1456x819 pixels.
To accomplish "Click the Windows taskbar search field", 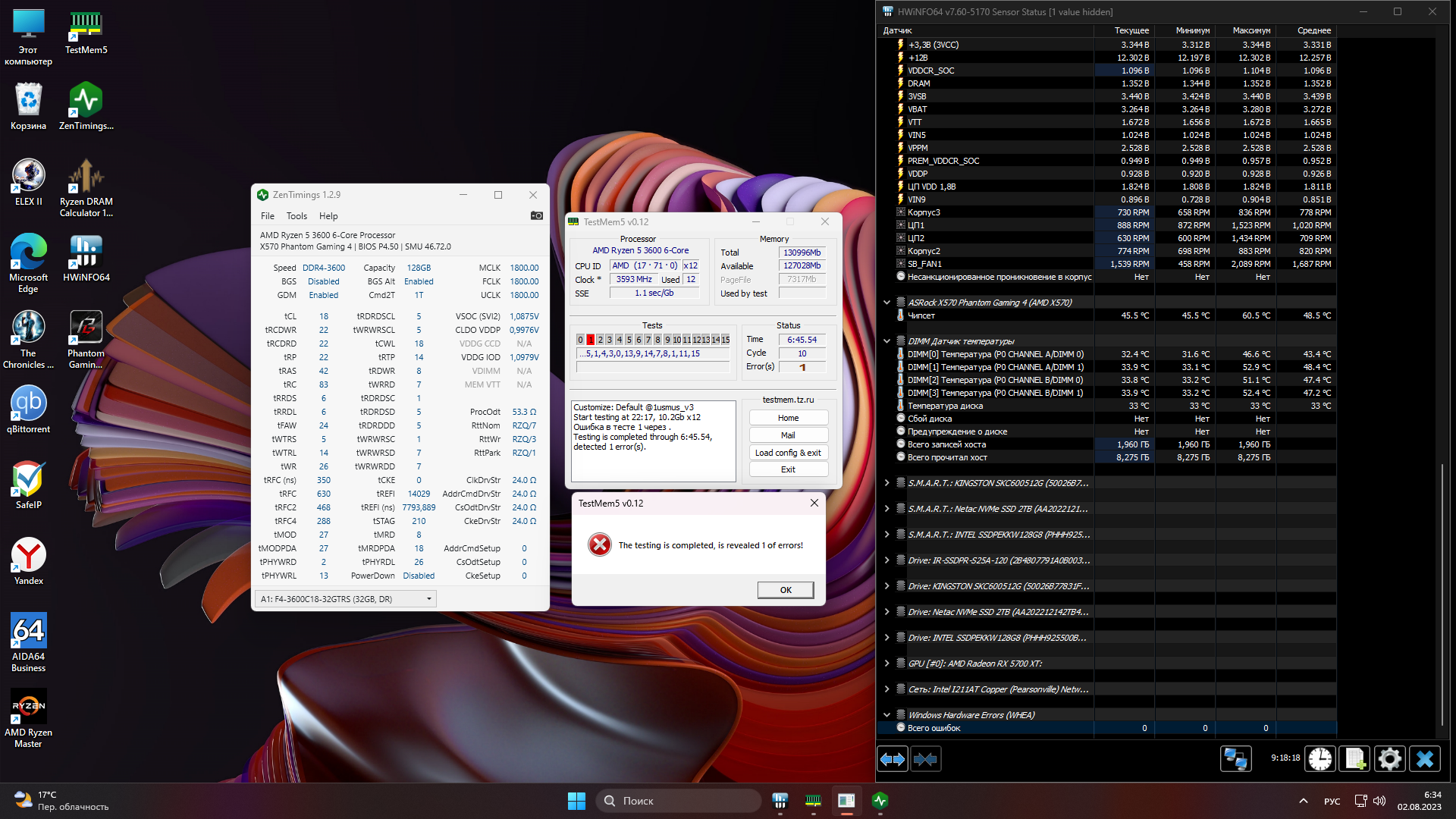I will 679,801.
